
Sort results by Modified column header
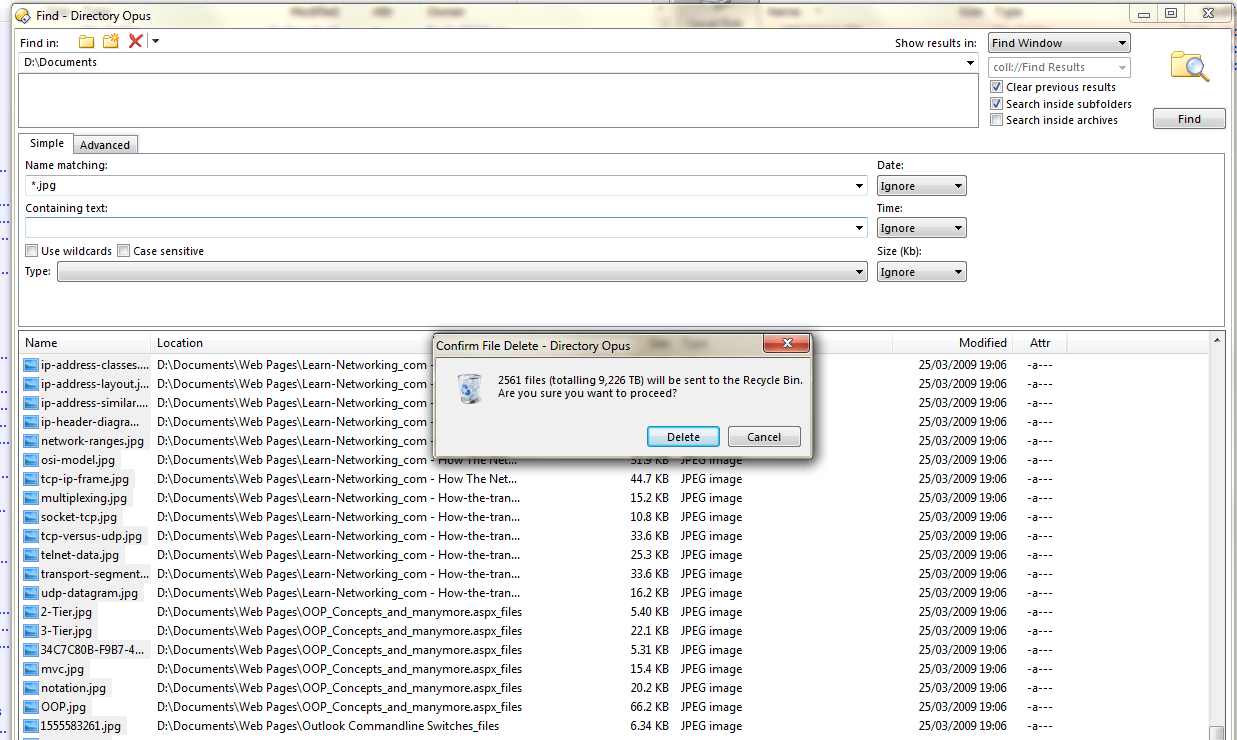click(953, 343)
